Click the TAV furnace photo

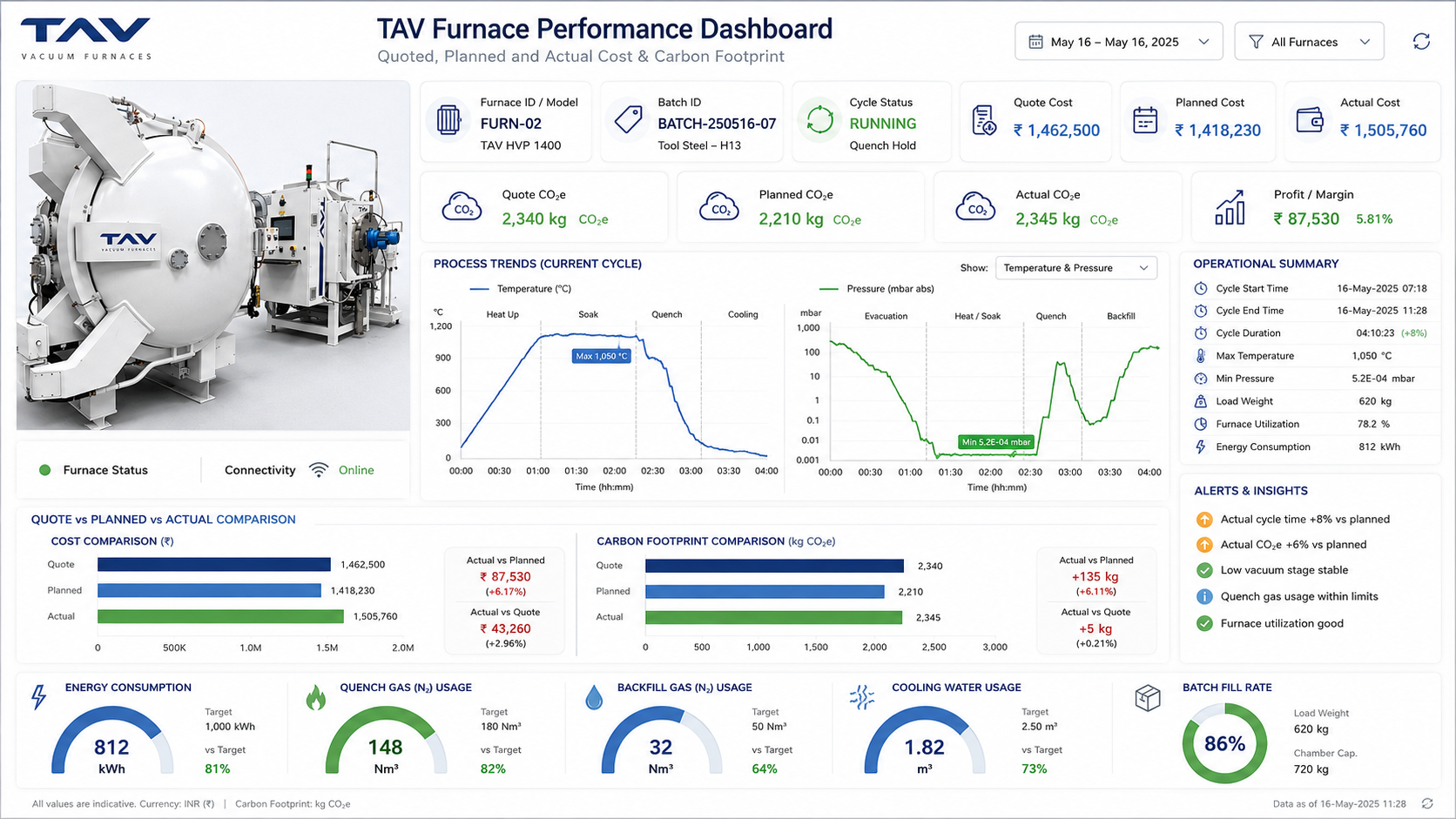click(212, 256)
